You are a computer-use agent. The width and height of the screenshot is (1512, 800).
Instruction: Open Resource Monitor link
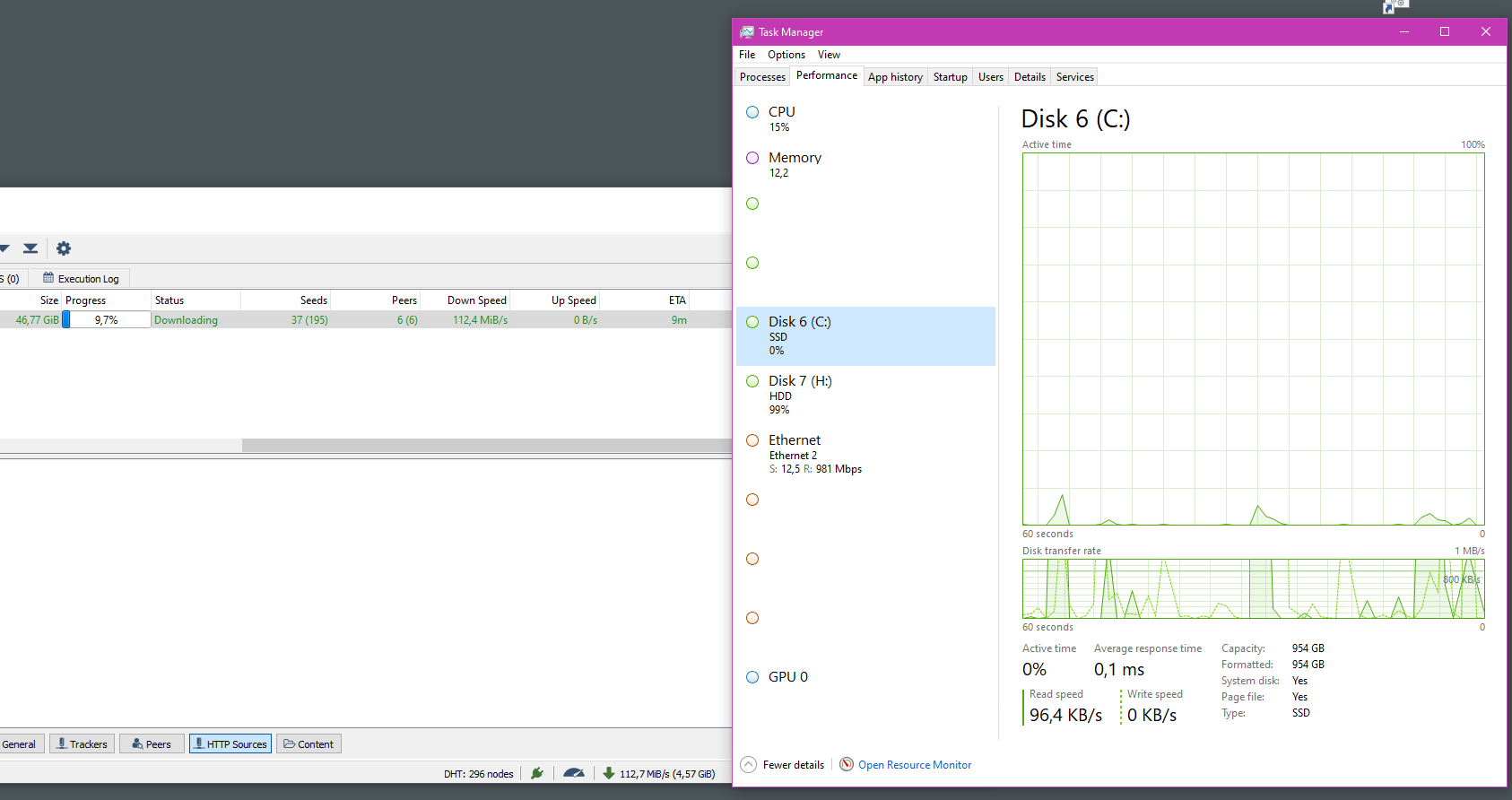[915, 765]
